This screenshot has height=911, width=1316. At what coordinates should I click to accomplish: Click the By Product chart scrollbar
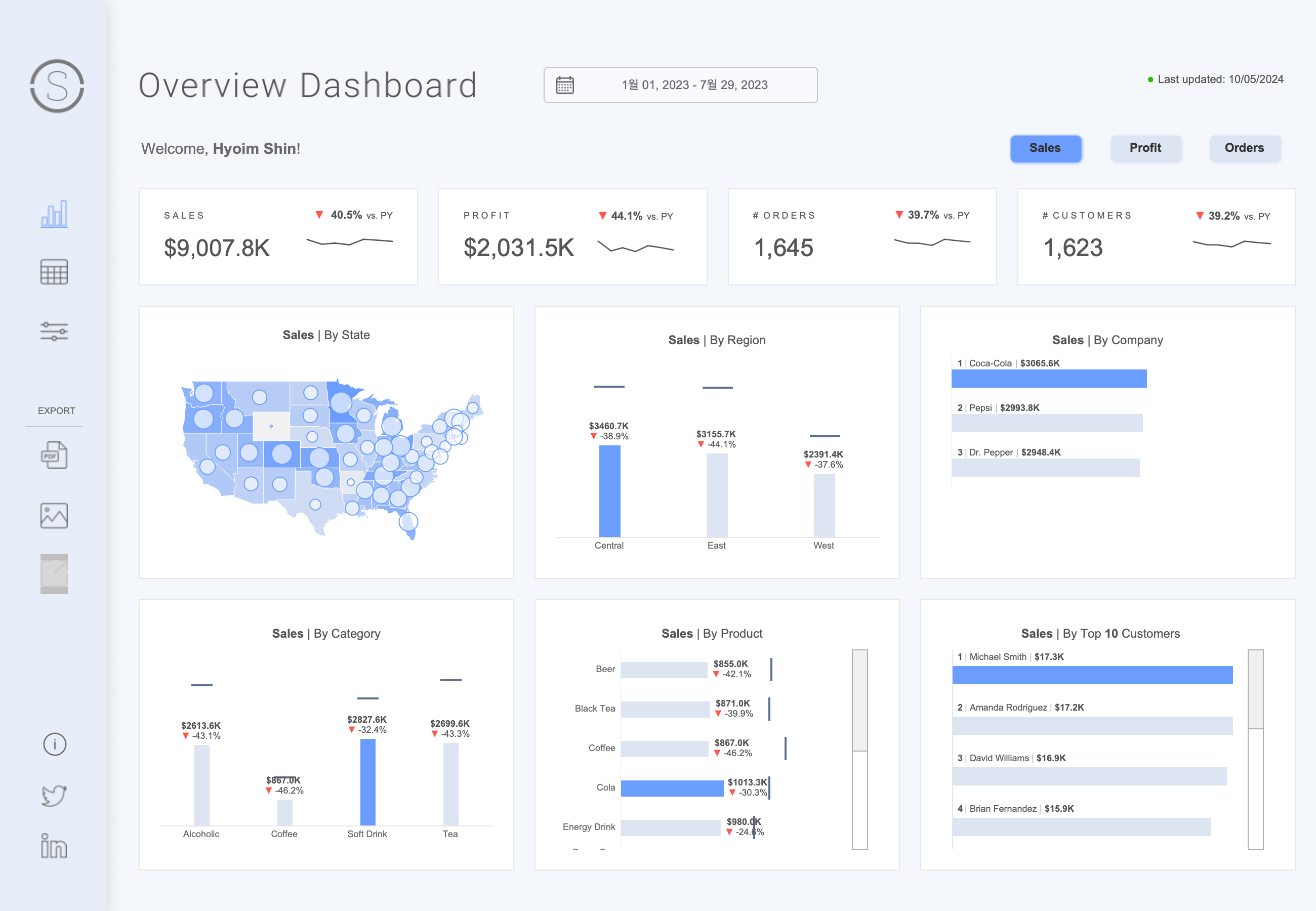tap(859, 700)
